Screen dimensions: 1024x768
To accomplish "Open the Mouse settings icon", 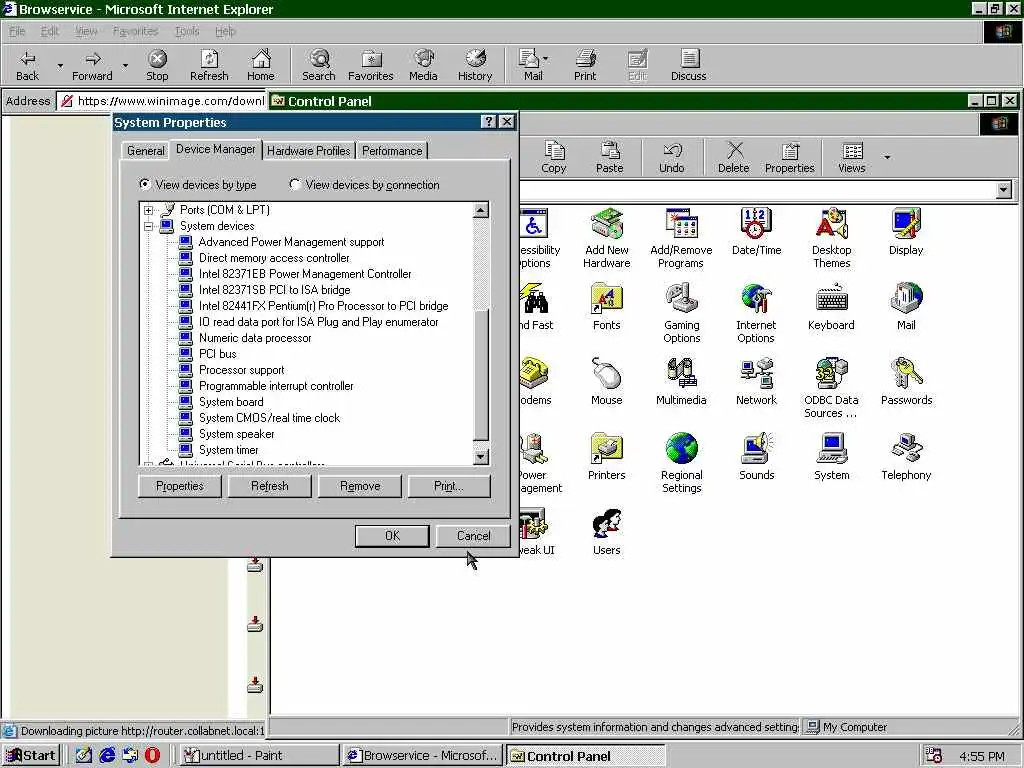I will tap(607, 382).
